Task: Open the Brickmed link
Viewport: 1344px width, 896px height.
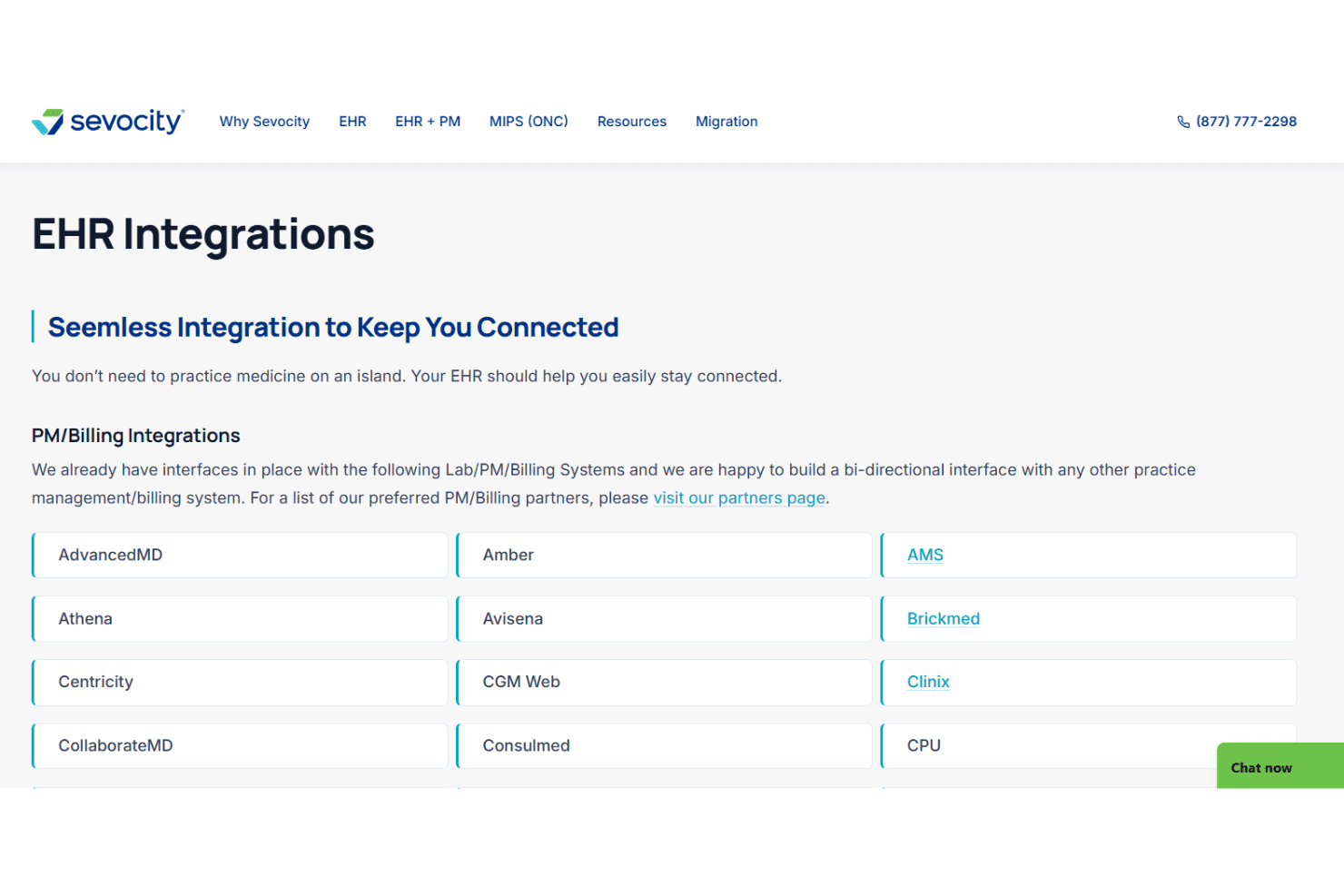Action: click(x=944, y=618)
